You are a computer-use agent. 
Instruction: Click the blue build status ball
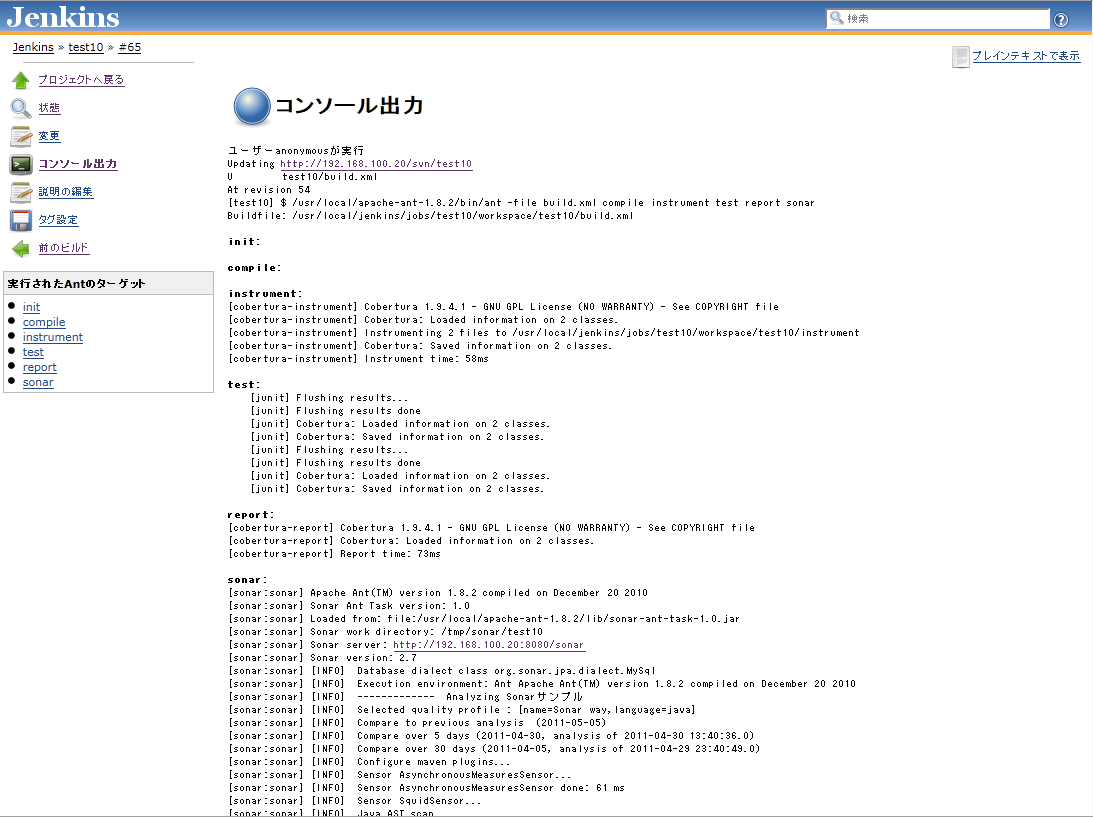[252, 107]
